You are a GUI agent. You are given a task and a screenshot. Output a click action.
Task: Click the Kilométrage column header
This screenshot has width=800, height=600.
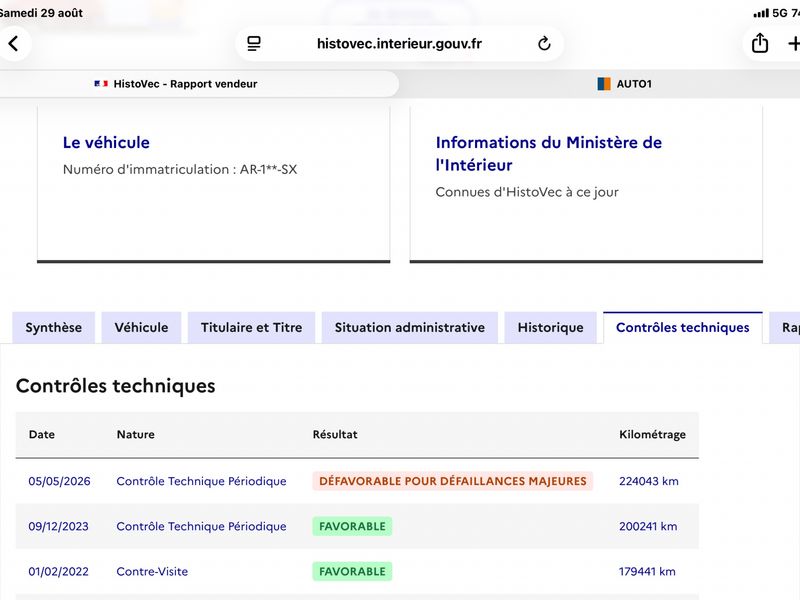653,435
